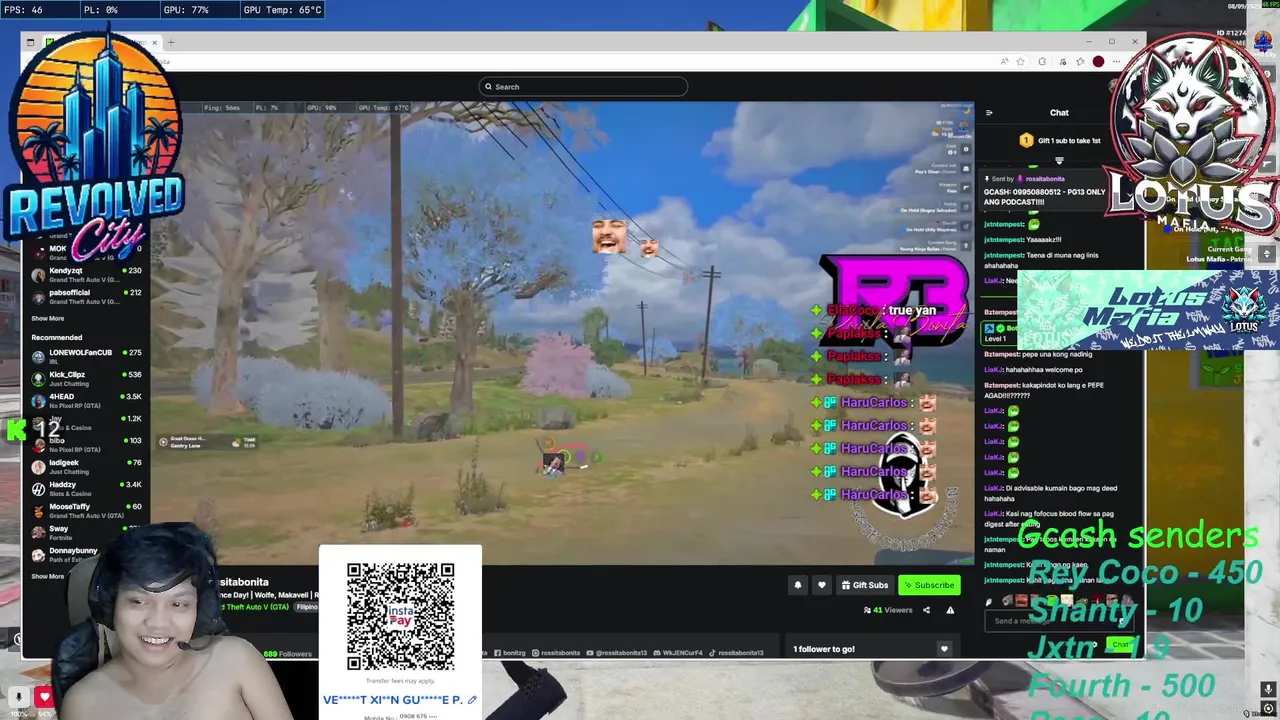
Task: Click the Kendyzqt channel avatar
Action: [38, 275]
